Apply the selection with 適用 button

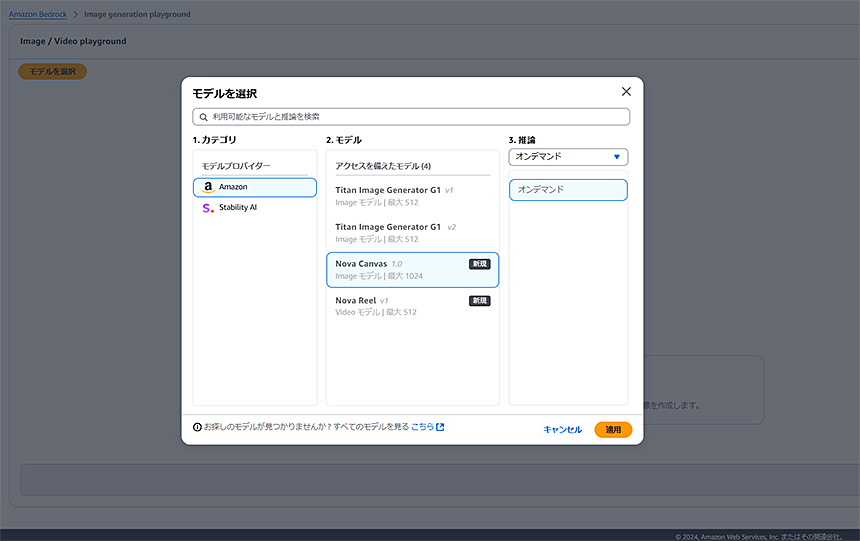613,430
